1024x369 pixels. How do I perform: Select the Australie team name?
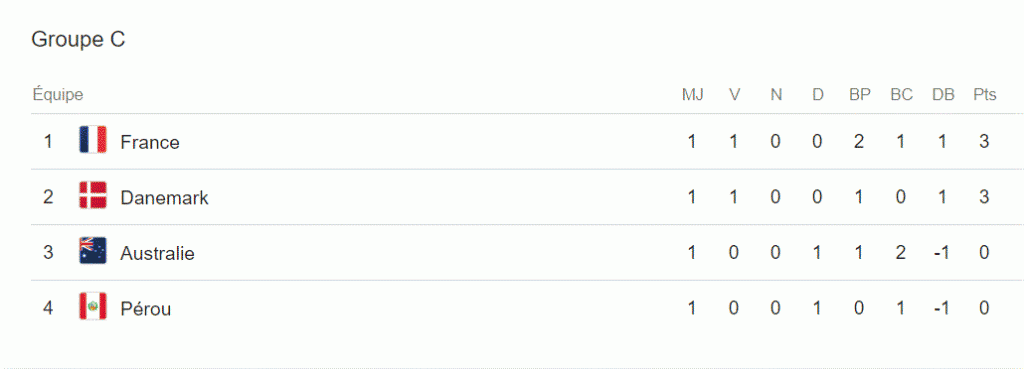(157, 253)
